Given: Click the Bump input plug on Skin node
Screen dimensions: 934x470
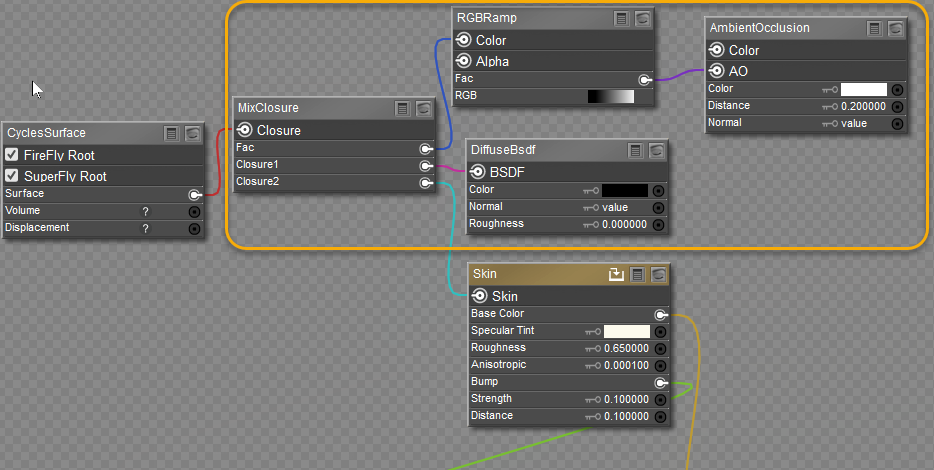Looking at the screenshot, I should pos(660,382).
